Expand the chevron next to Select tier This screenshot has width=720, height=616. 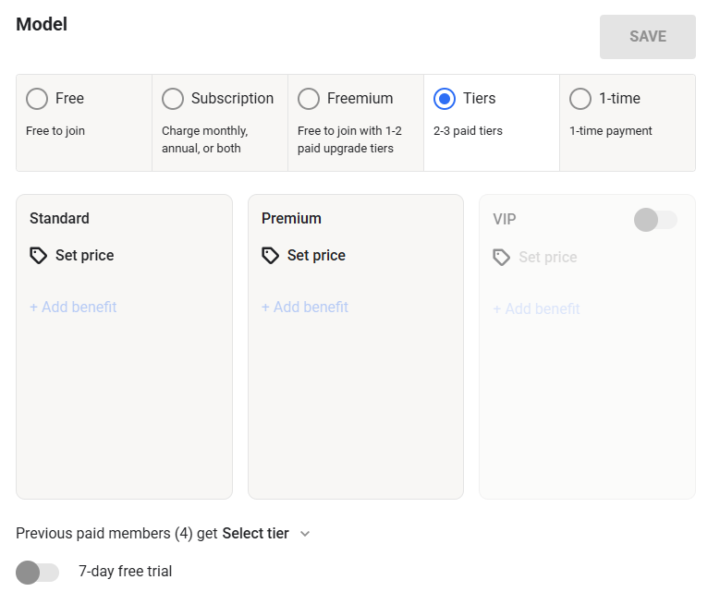(x=305, y=534)
